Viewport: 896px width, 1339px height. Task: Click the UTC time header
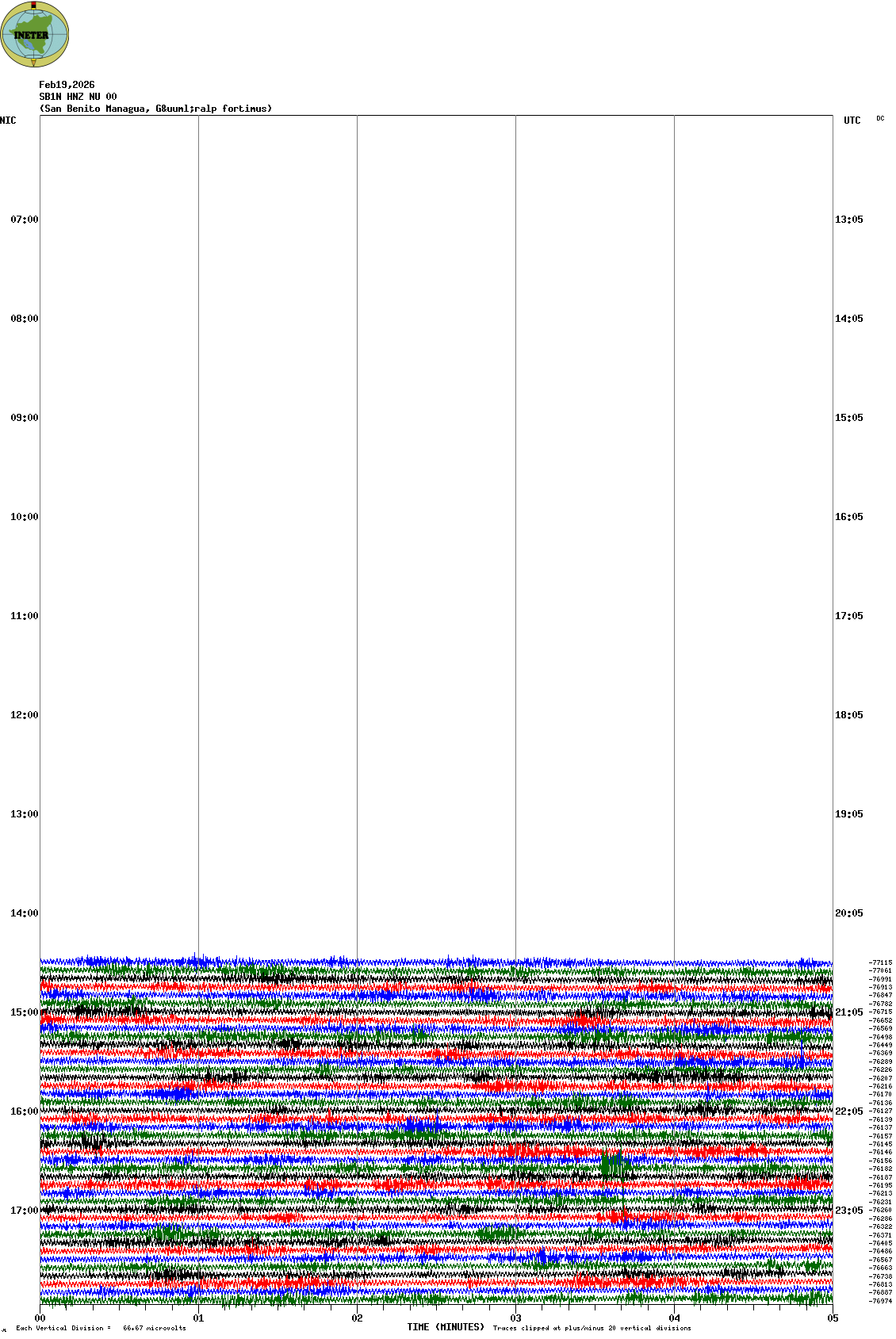852,121
